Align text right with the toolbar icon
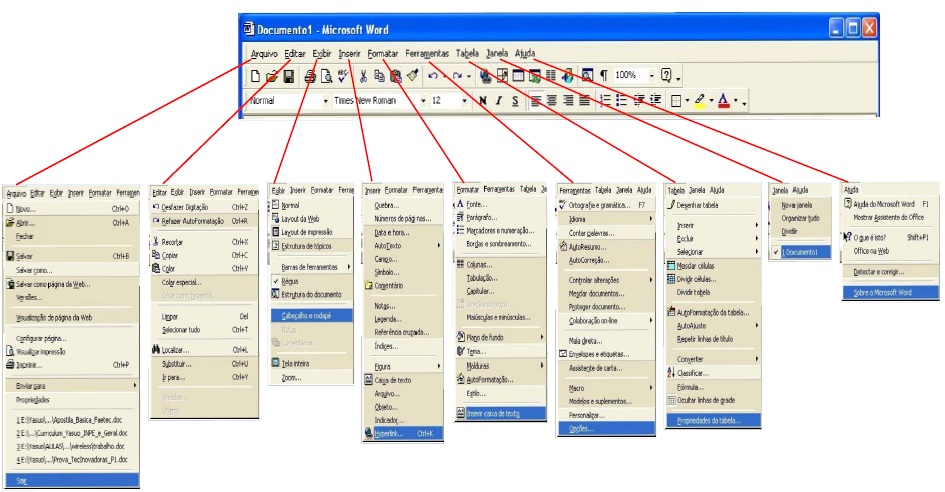The image size is (945, 492). [568, 101]
